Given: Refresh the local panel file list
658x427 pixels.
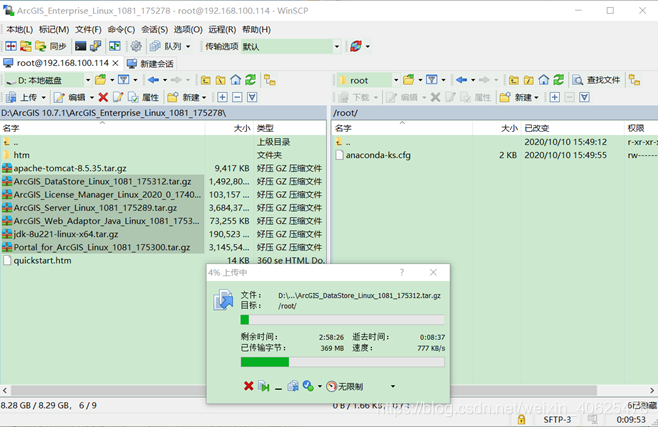Looking at the screenshot, I should pos(251,80).
